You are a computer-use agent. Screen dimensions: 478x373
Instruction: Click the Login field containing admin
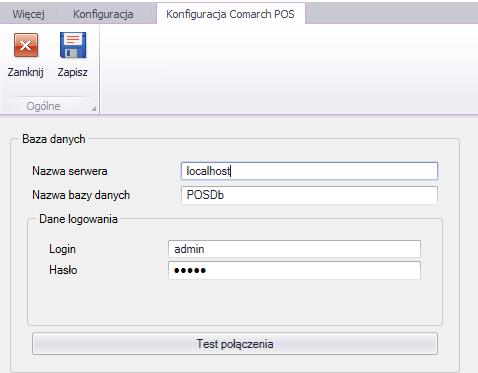tap(294, 249)
